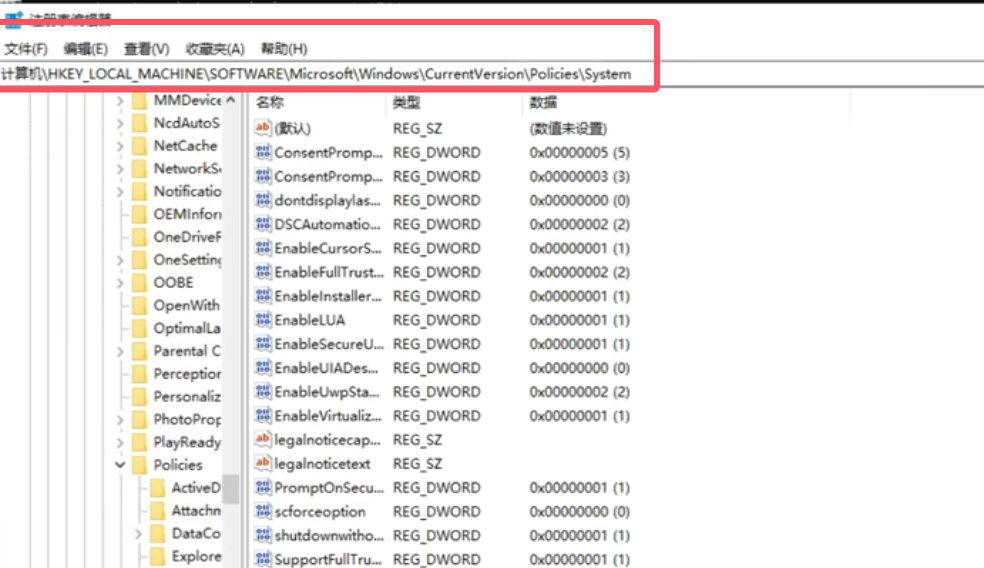Click the OOBE folder icon
This screenshot has width=984, height=568.
coord(139,282)
